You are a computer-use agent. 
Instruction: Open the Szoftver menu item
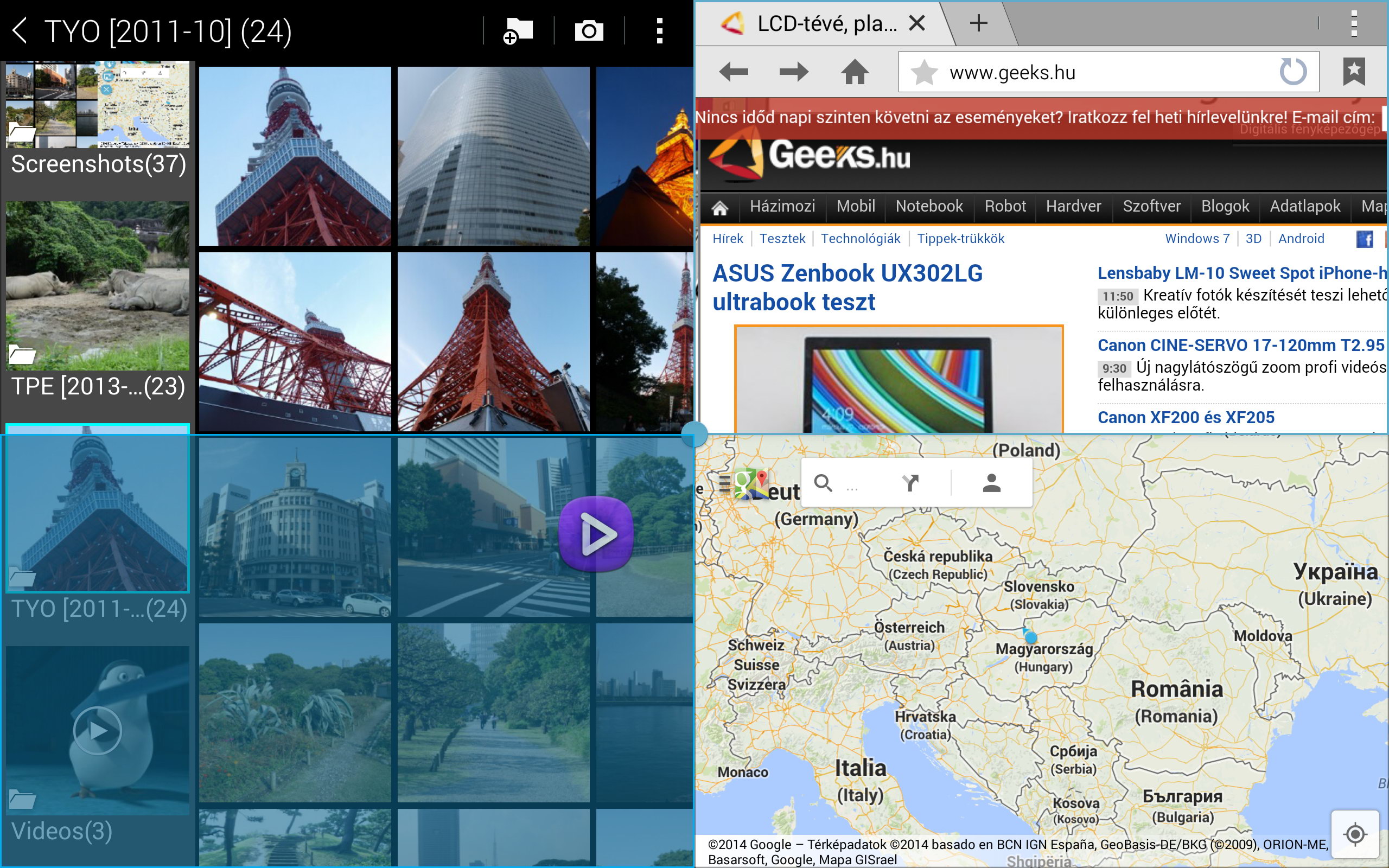(1151, 206)
